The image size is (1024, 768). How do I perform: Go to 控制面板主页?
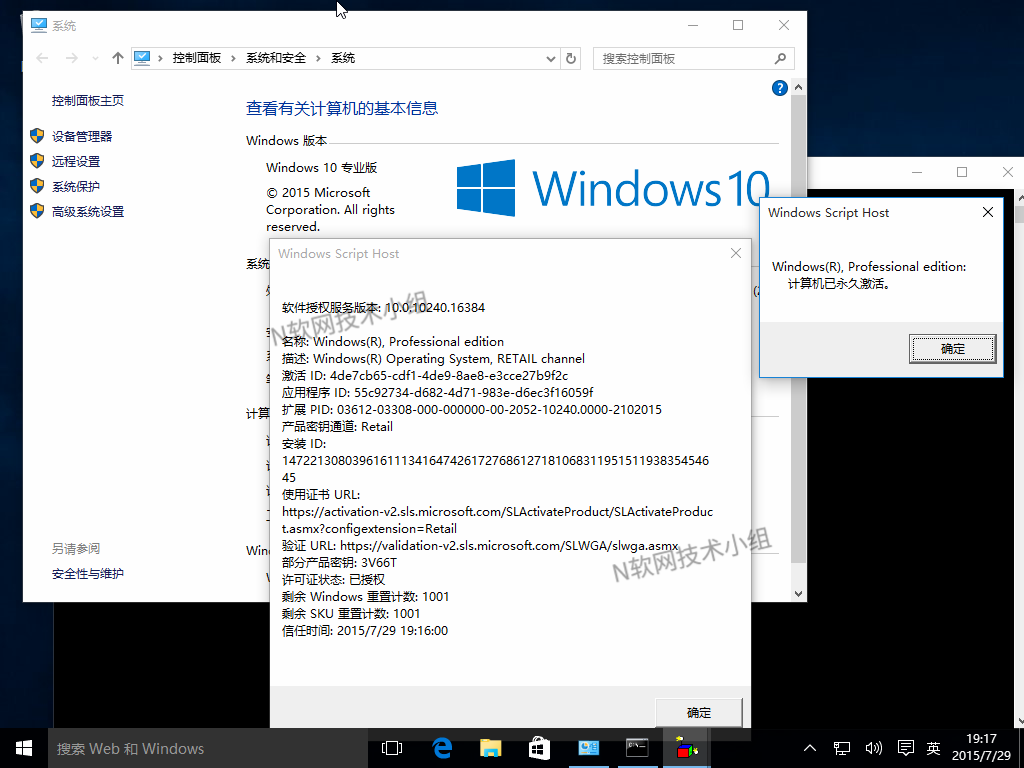(88, 101)
